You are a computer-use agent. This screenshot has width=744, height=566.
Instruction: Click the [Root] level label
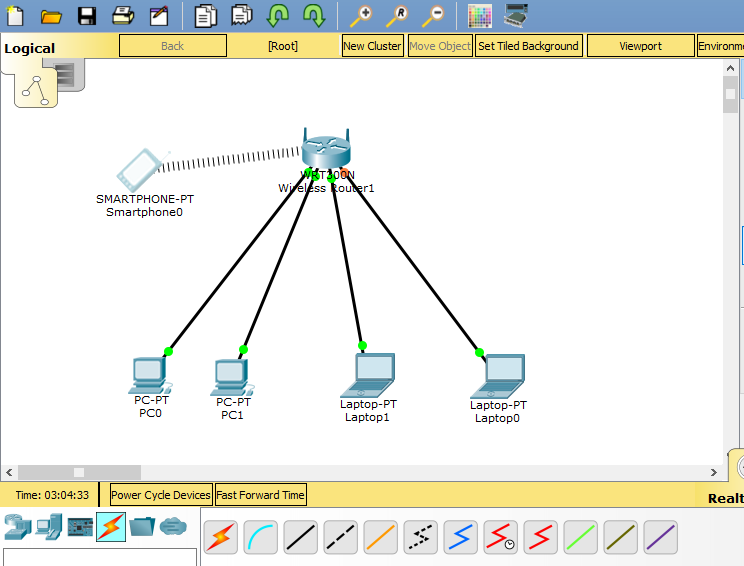tap(283, 46)
